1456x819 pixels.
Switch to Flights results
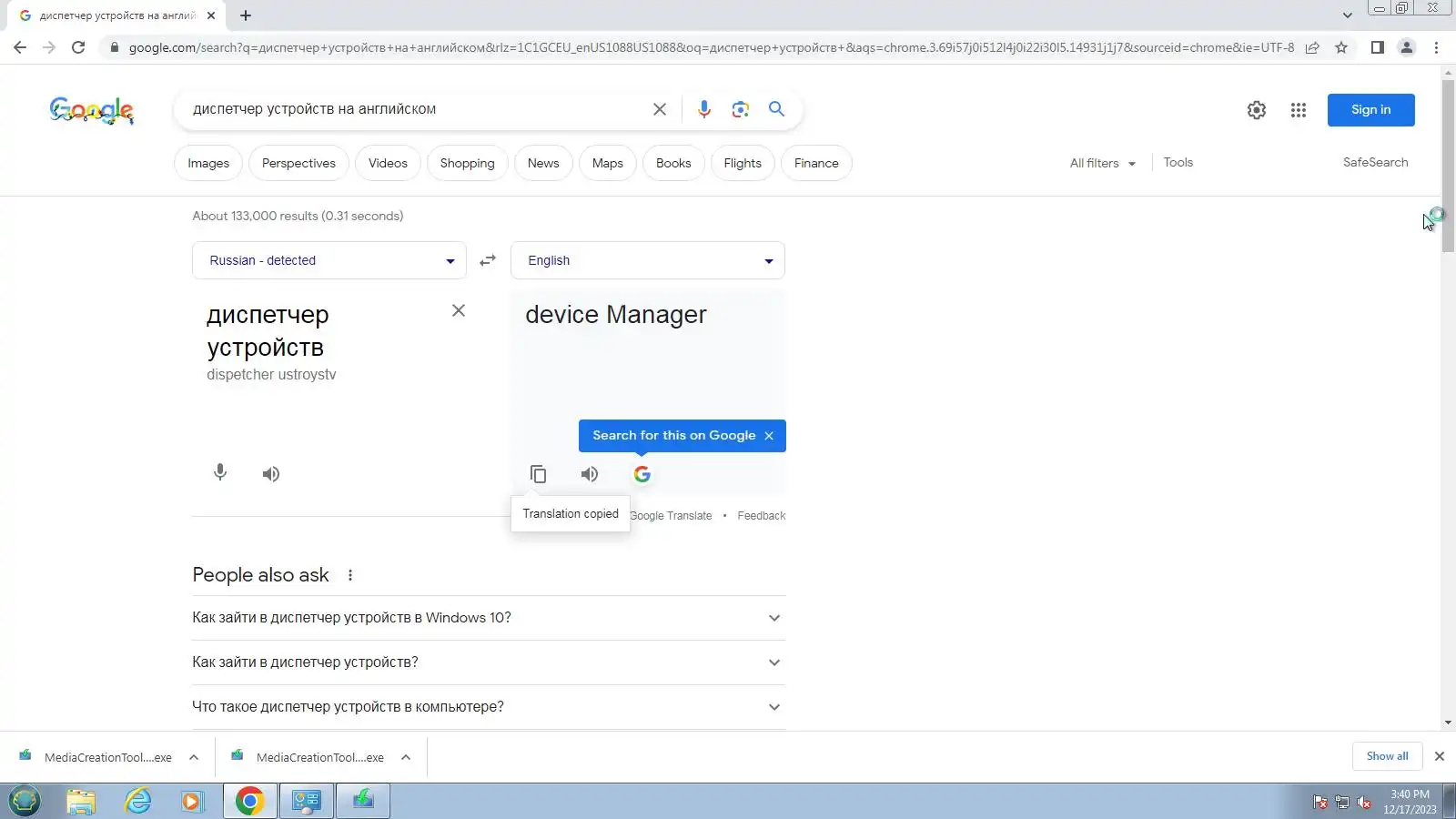[743, 163]
